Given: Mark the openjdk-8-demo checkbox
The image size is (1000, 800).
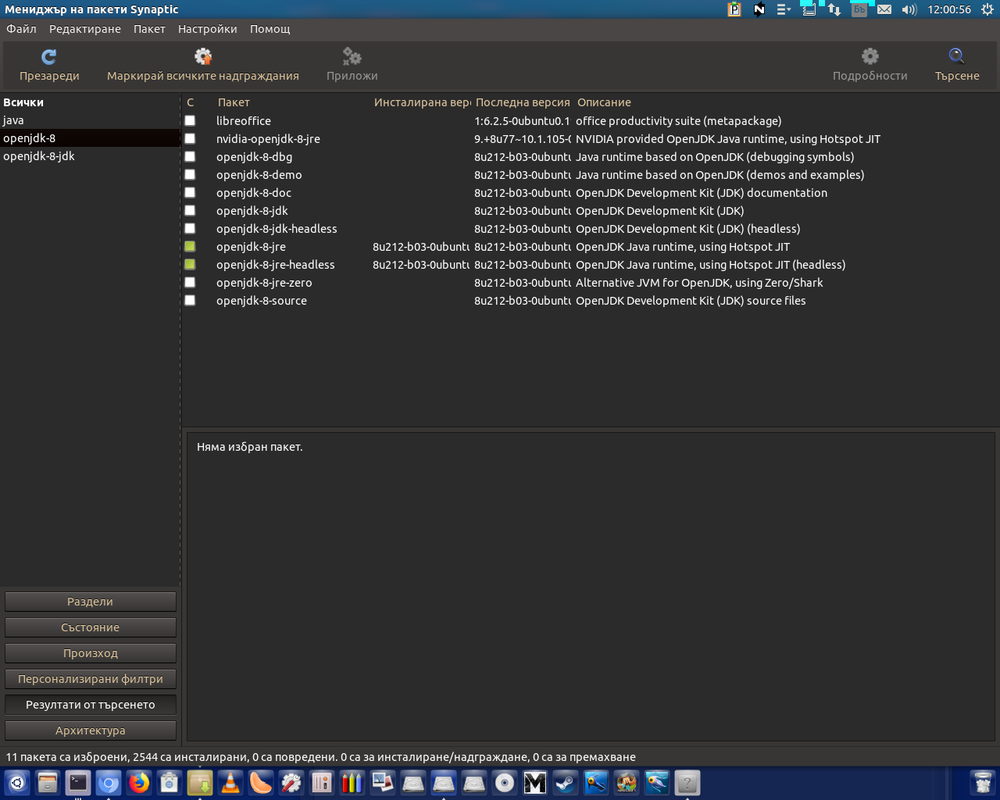Looking at the screenshot, I should (190, 174).
